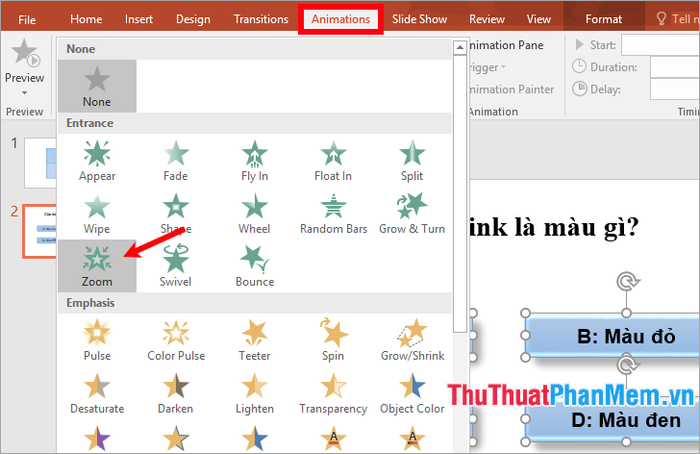Select the Color Pulse emphasis effect

[x=176, y=336]
